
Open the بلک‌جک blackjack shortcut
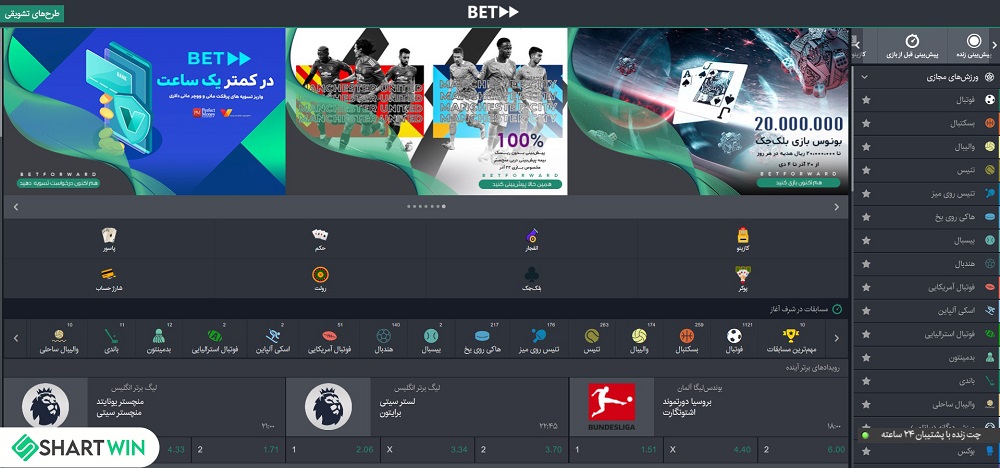pos(532,279)
